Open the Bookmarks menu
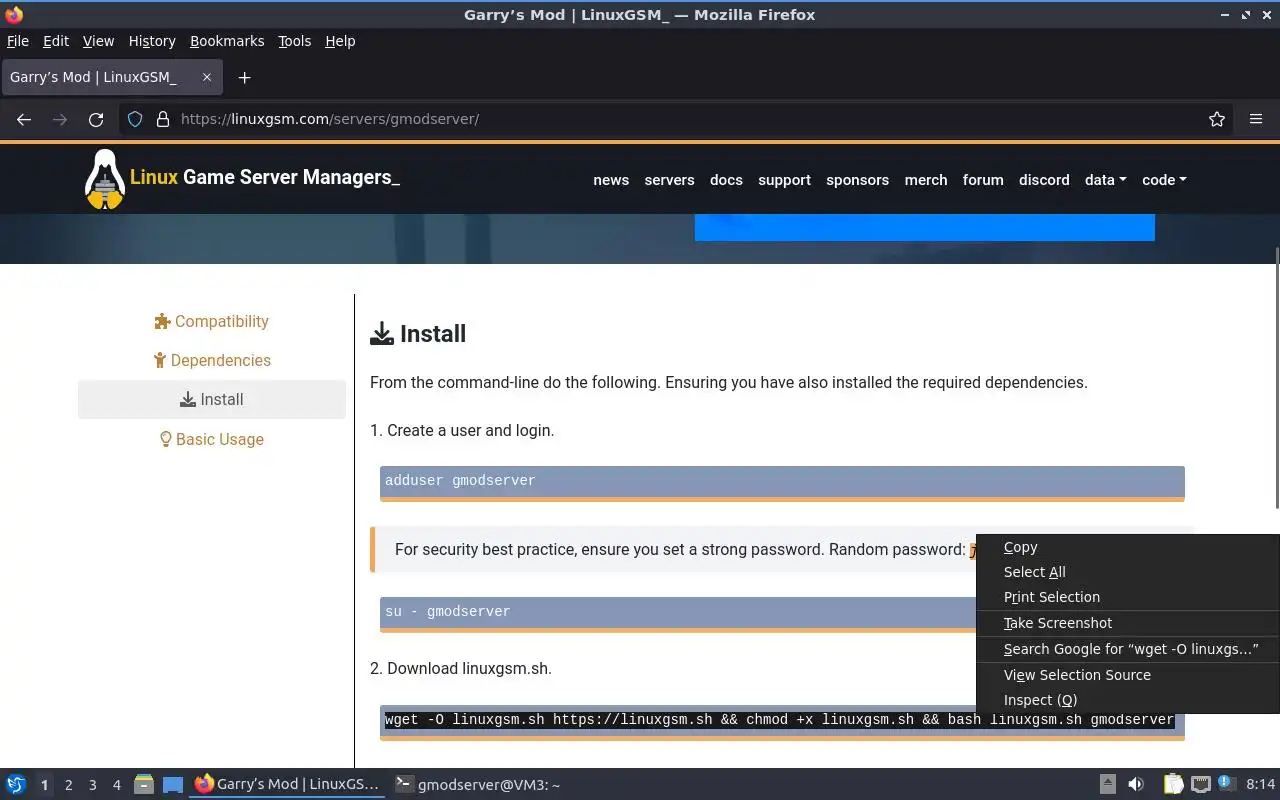This screenshot has height=800, width=1280. [227, 41]
